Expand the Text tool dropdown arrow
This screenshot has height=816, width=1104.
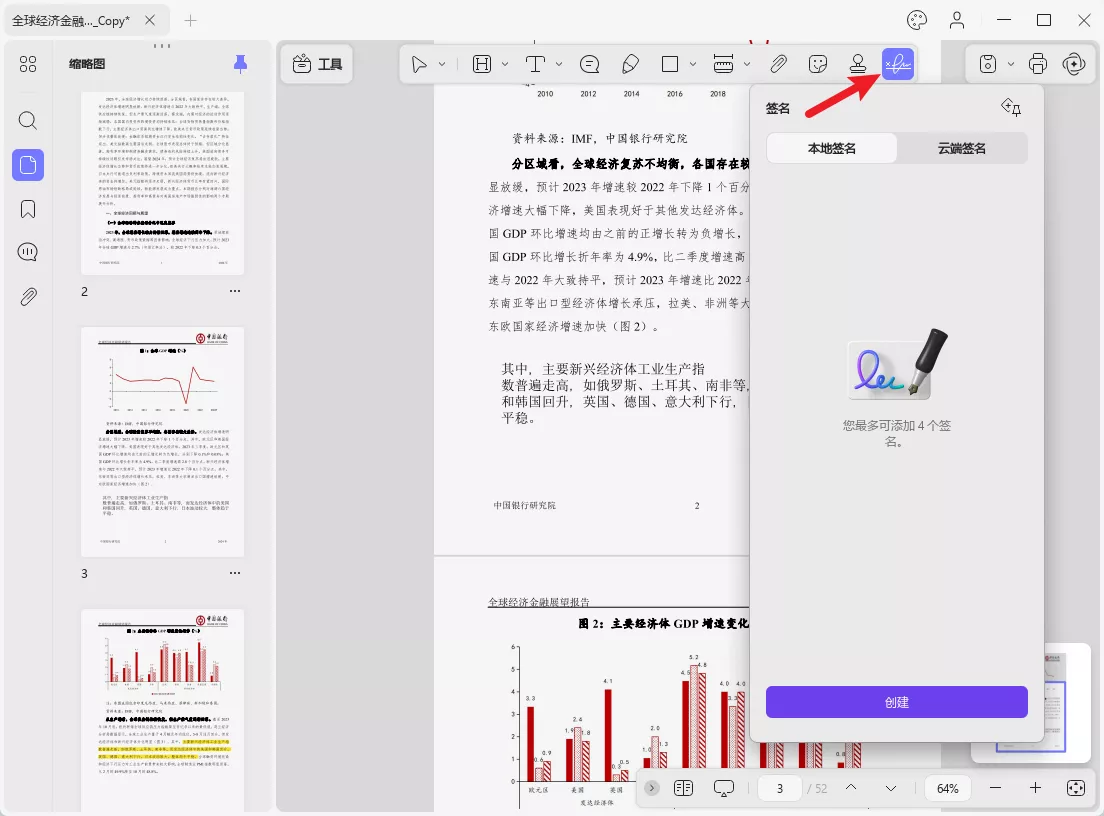[x=558, y=63]
